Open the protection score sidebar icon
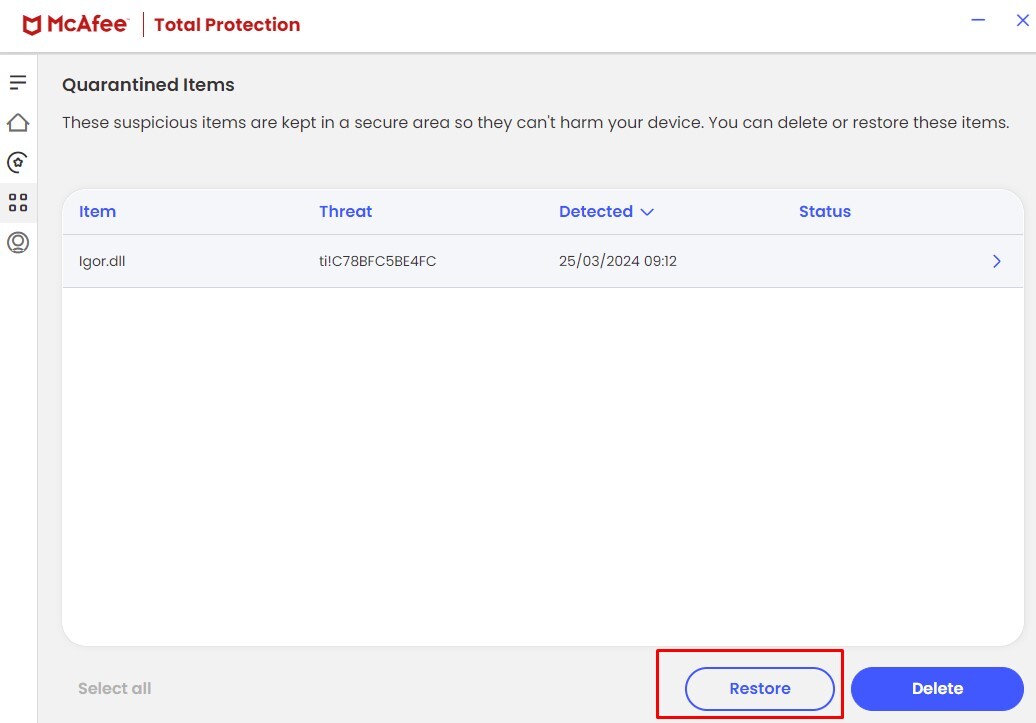This screenshot has width=1036, height=723. pyautogui.click(x=18, y=162)
